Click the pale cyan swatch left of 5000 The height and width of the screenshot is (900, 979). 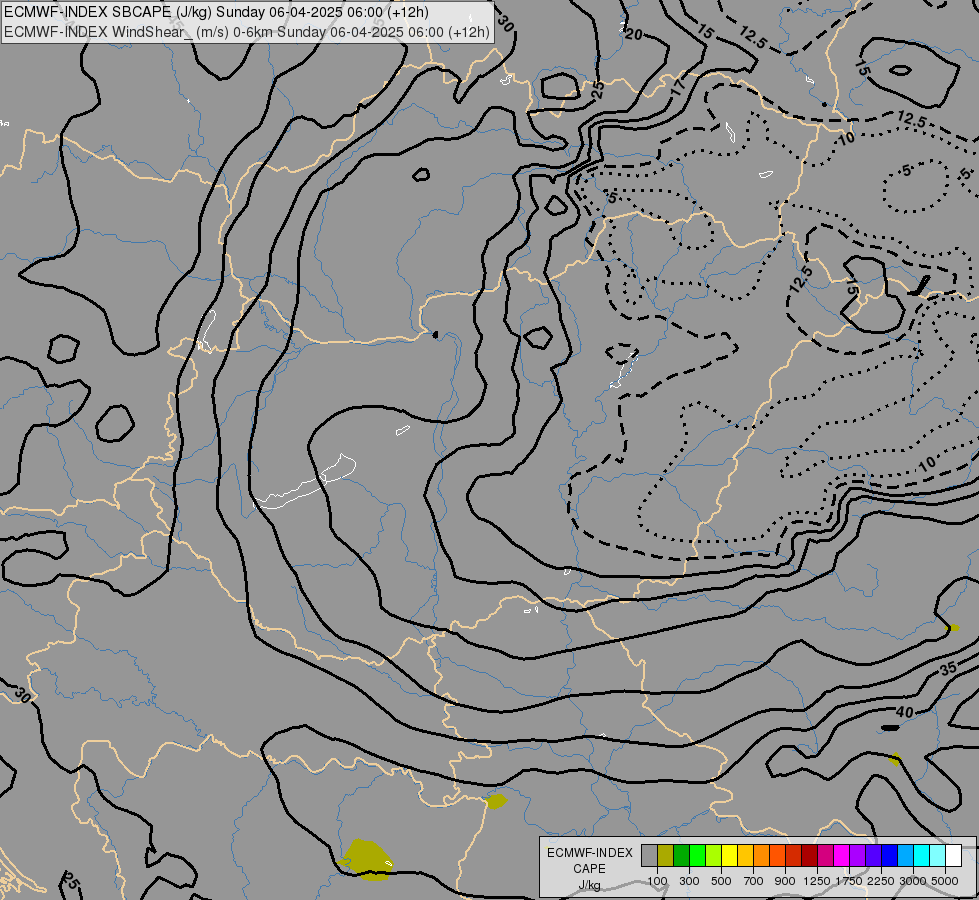(x=938, y=855)
